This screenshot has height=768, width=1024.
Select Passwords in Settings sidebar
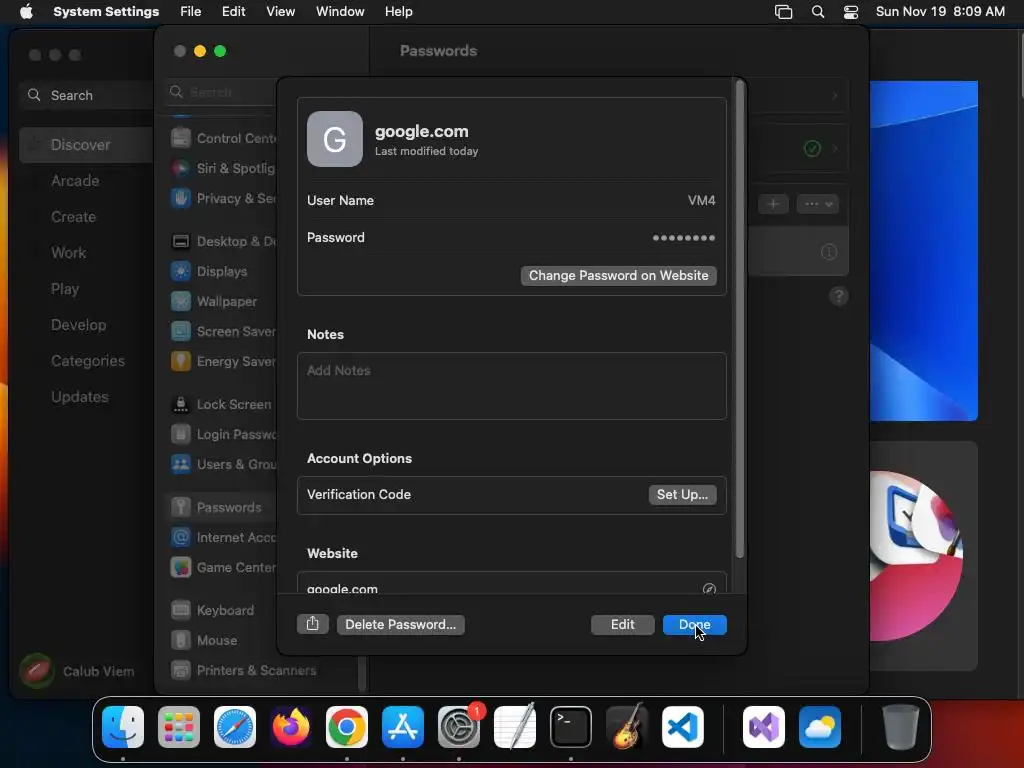220,507
